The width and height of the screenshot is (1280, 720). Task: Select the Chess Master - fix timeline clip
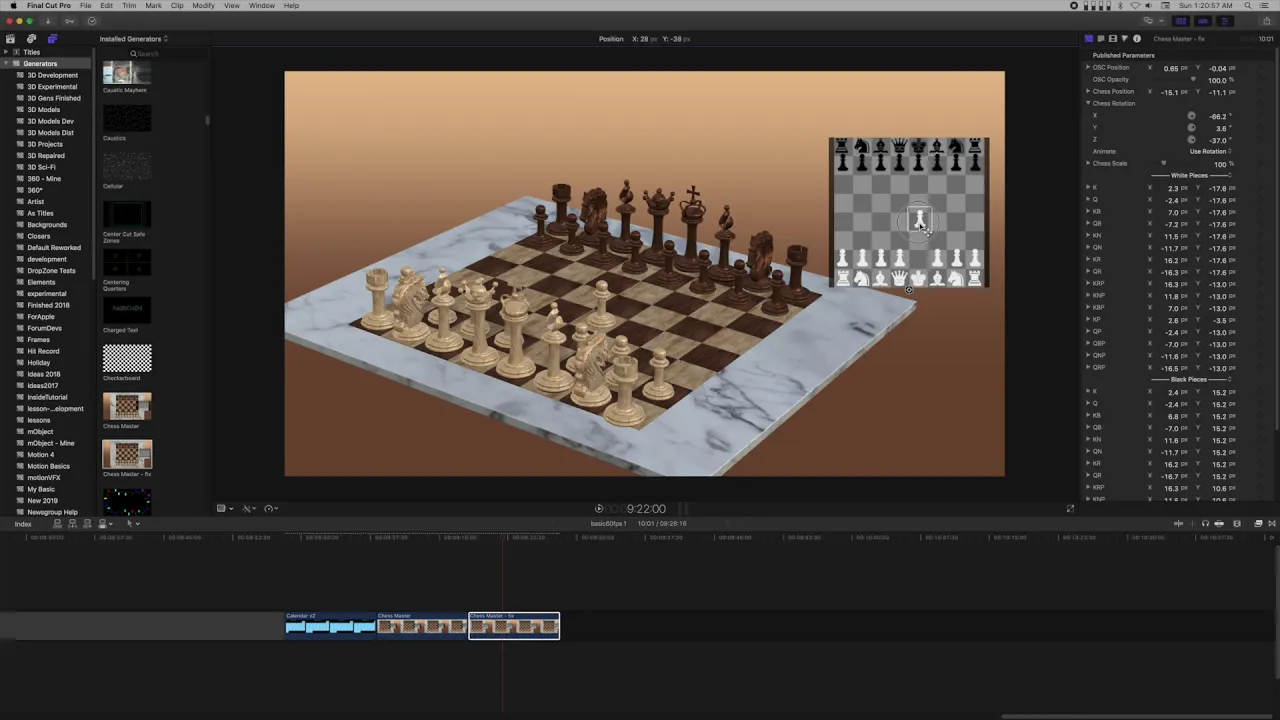[x=514, y=625]
